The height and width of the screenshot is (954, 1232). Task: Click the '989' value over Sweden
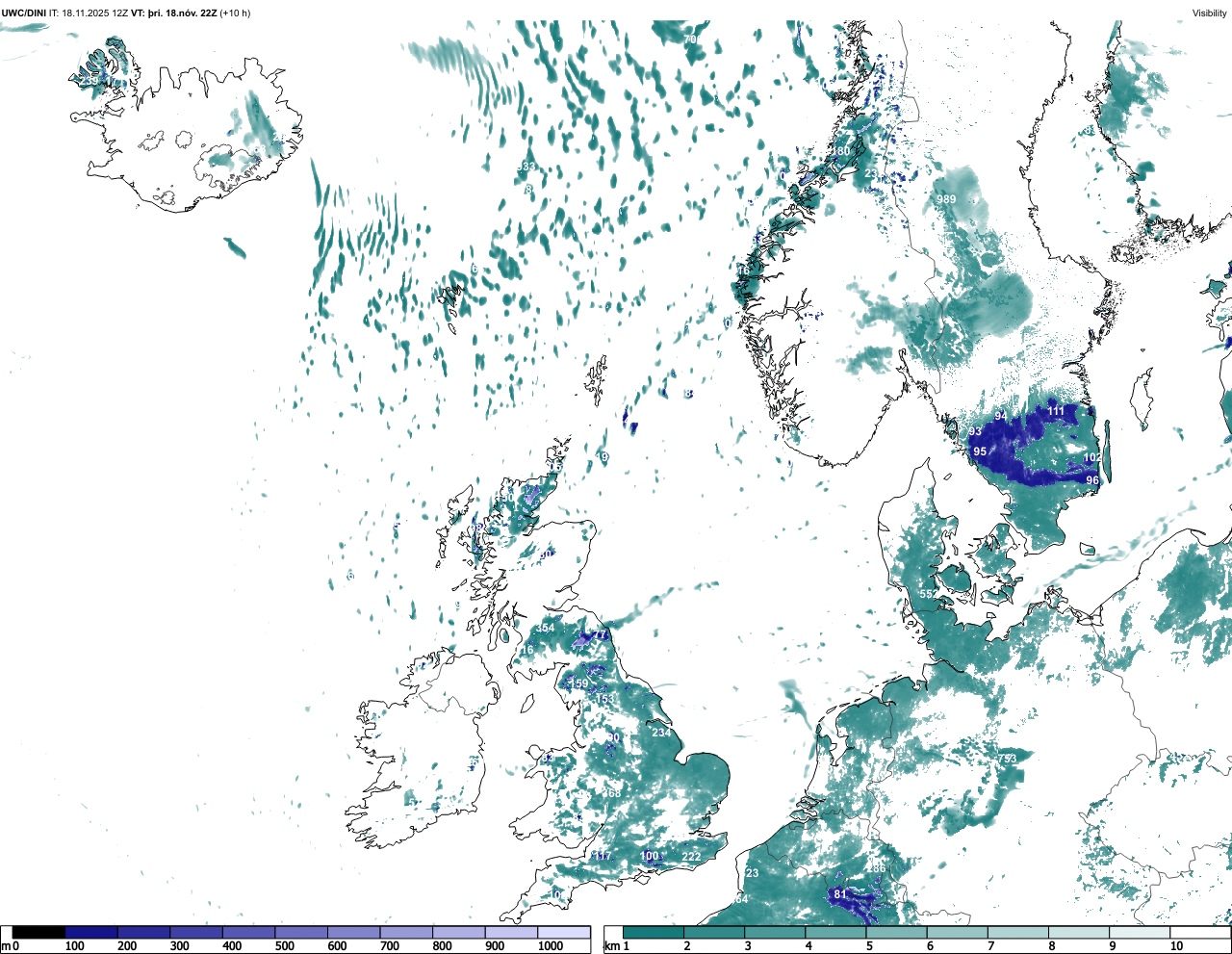point(947,199)
